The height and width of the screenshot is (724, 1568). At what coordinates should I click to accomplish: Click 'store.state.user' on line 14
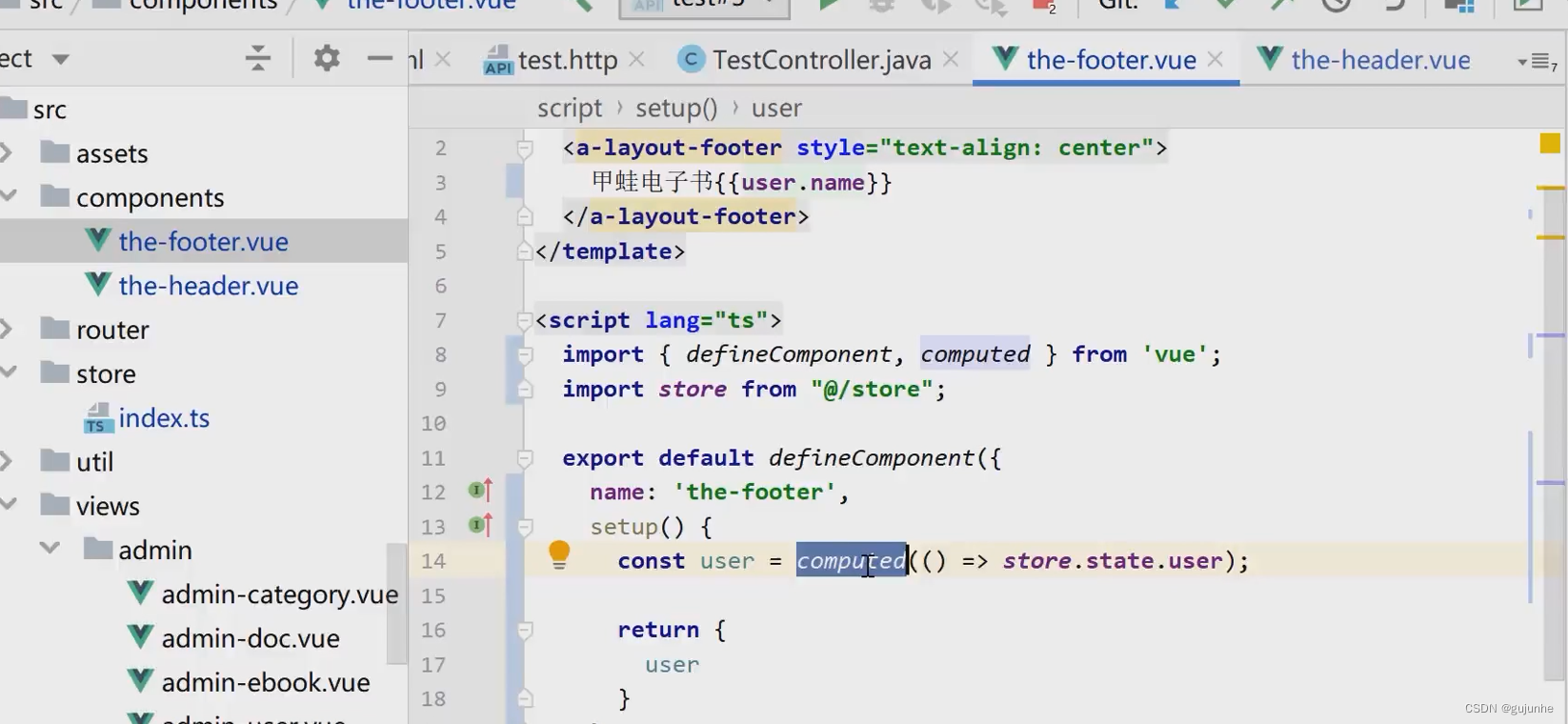click(x=1112, y=561)
